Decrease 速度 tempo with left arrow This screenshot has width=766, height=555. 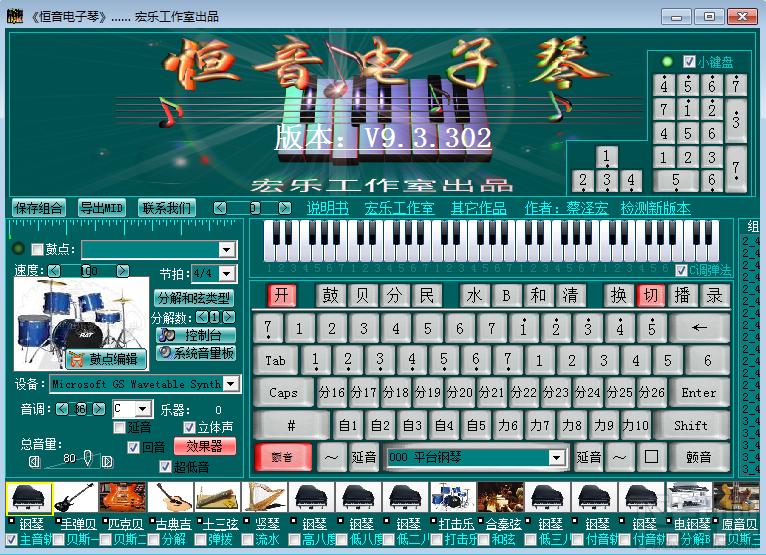[54, 271]
